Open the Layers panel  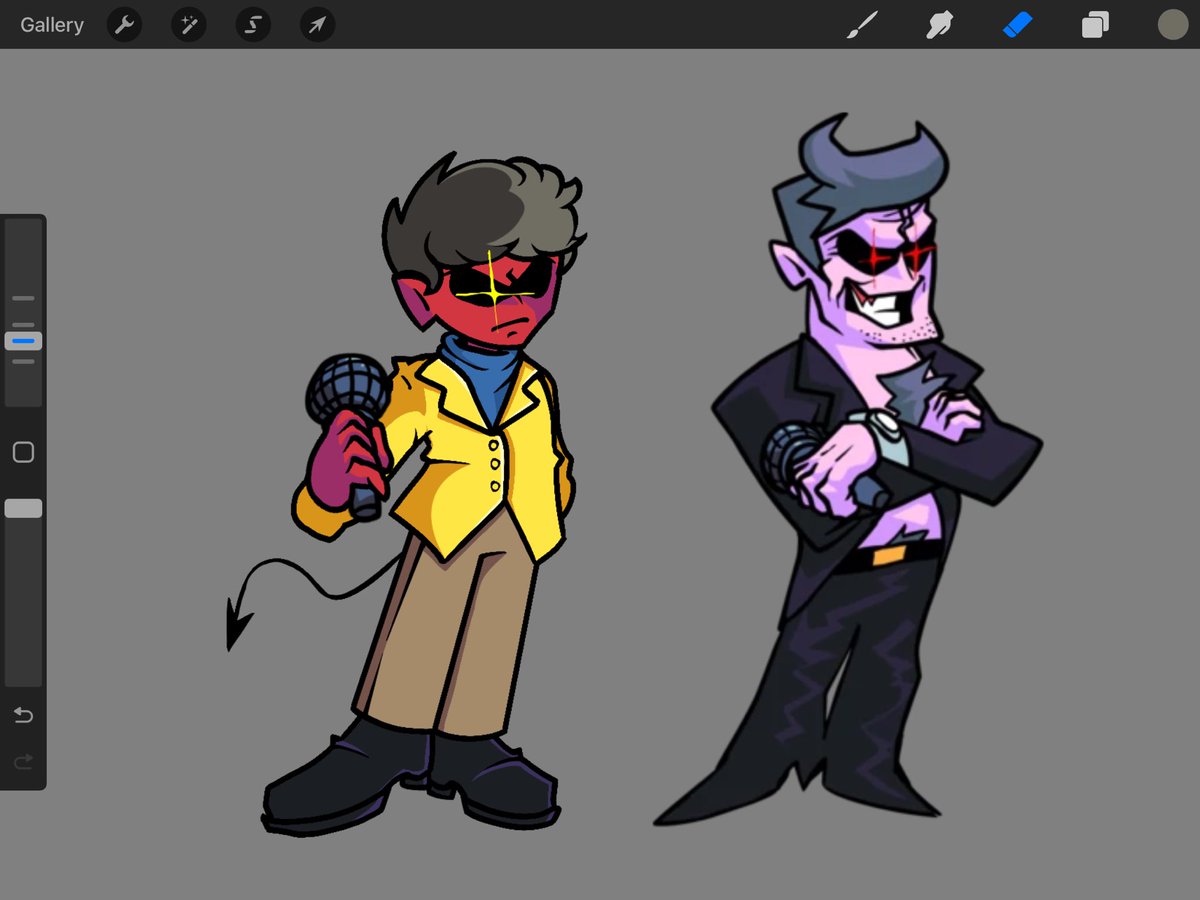click(1095, 25)
